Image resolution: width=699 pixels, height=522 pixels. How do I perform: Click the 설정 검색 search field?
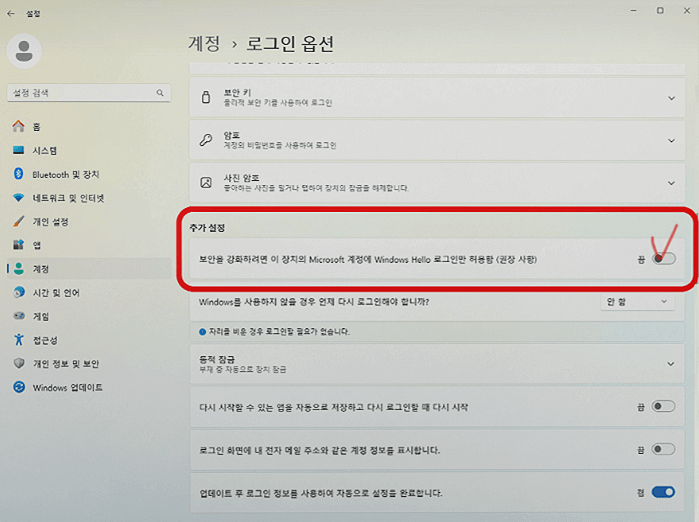(89, 93)
